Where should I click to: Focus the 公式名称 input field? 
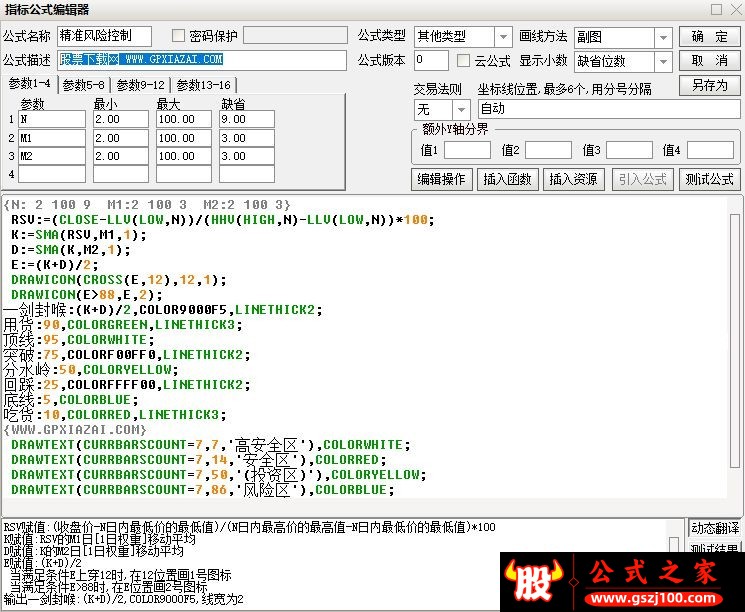click(105, 36)
